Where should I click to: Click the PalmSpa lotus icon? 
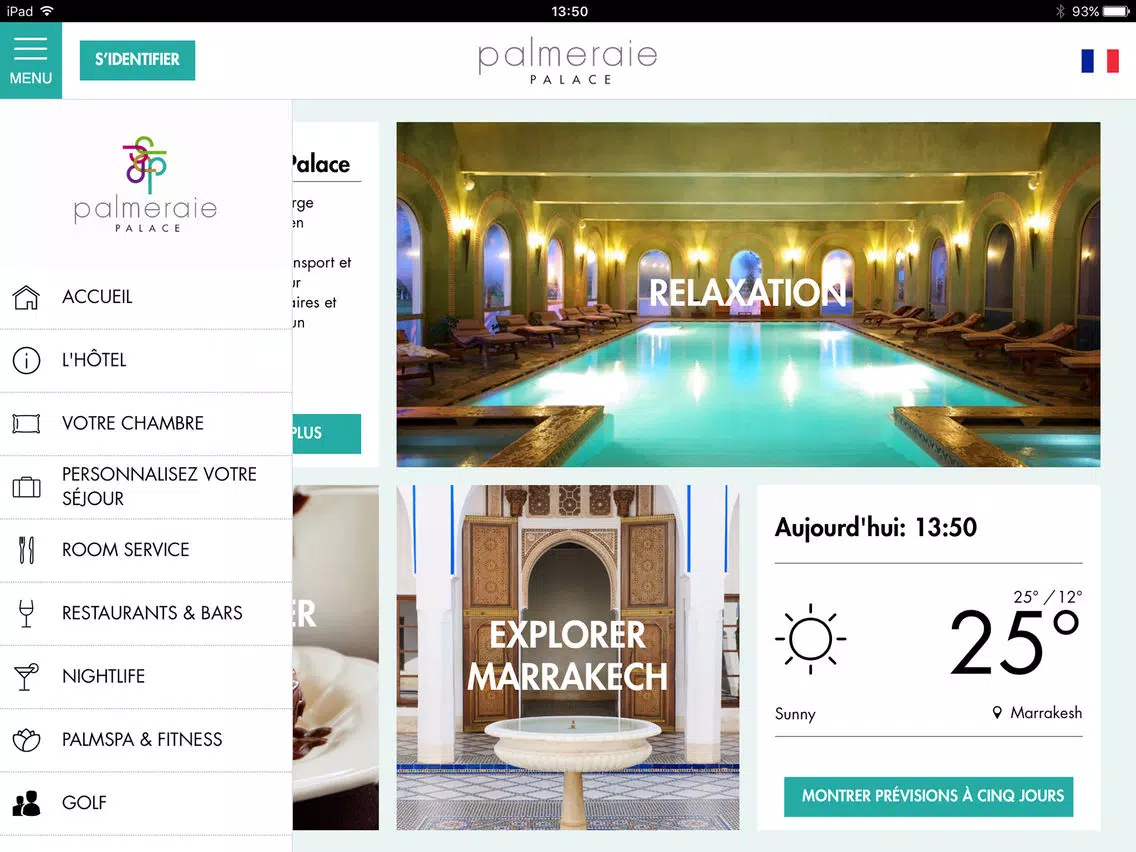coord(26,740)
